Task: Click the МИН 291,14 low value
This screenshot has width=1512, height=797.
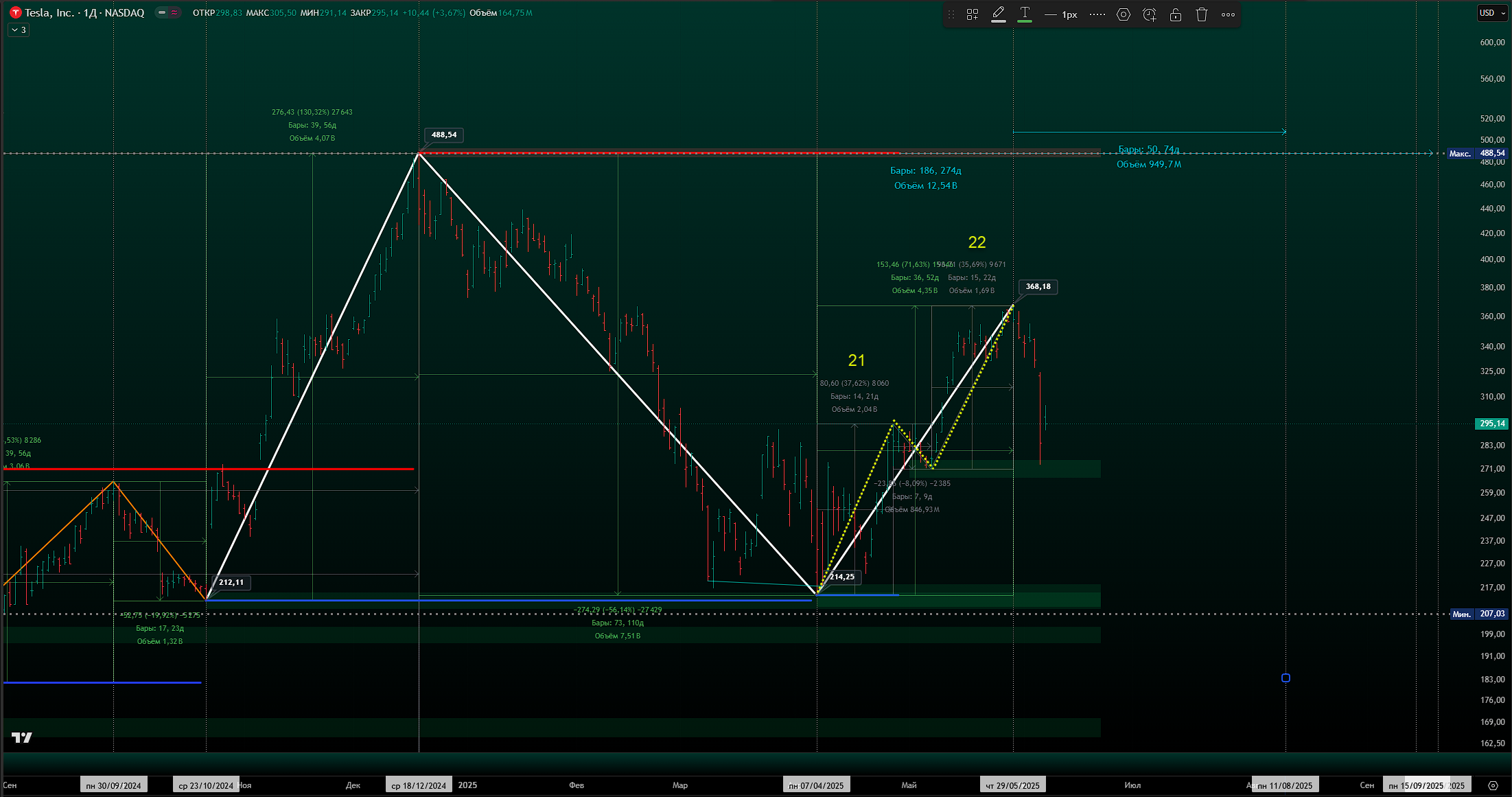Action: pos(323,13)
